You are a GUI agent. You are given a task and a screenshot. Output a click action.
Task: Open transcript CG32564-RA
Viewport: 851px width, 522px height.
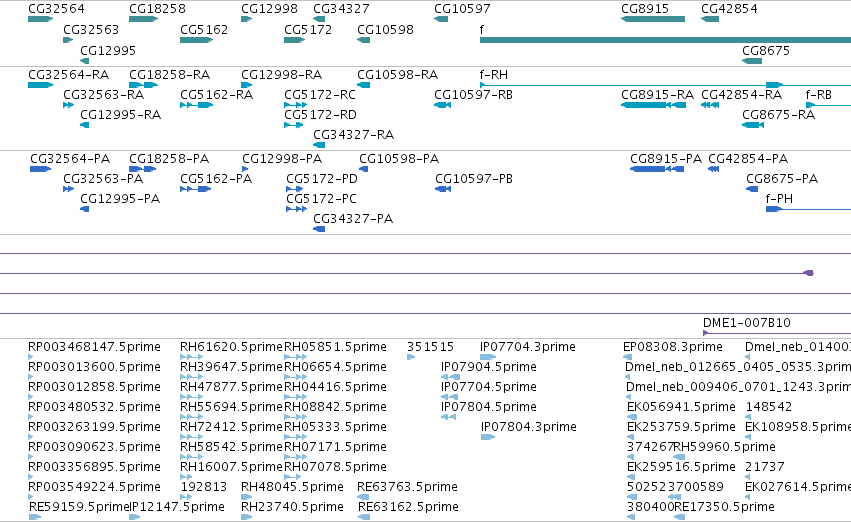(x=68, y=75)
